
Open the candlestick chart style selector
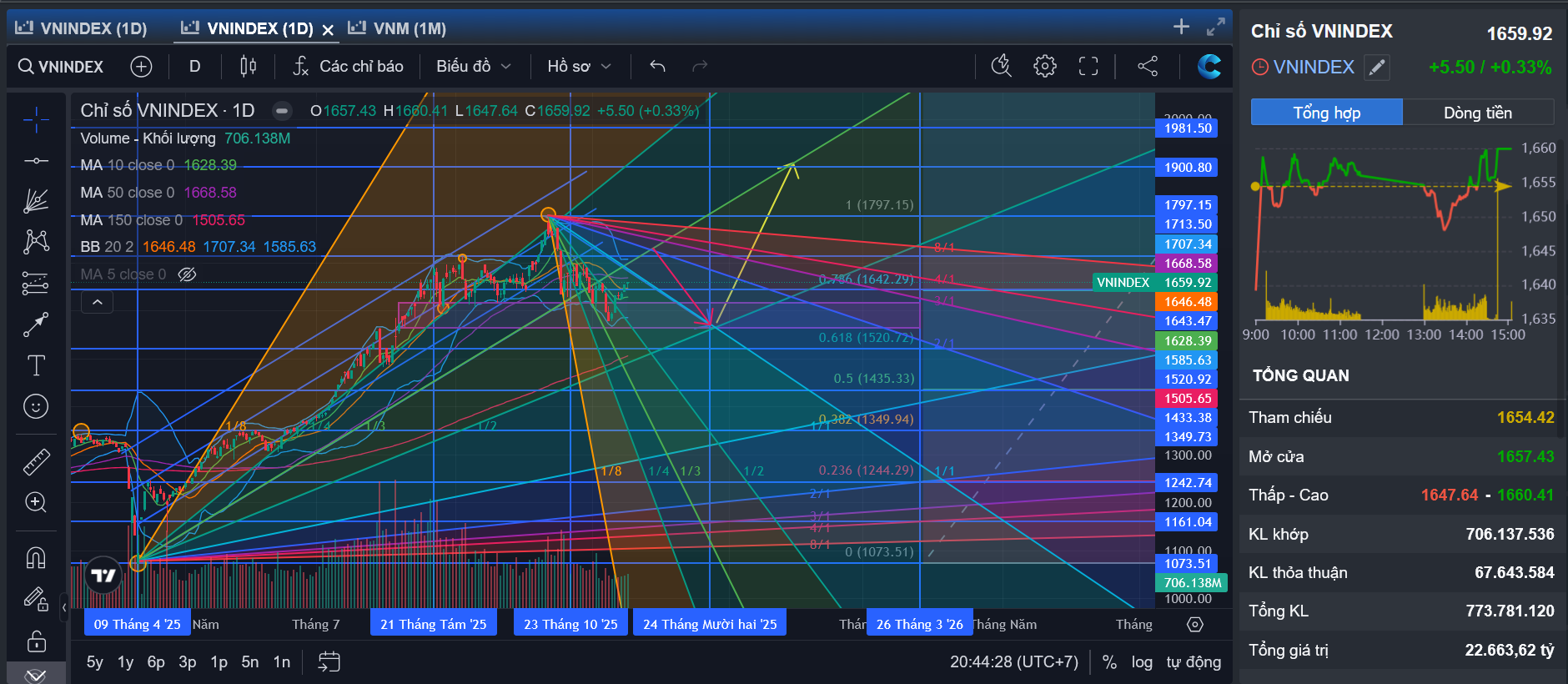click(248, 67)
